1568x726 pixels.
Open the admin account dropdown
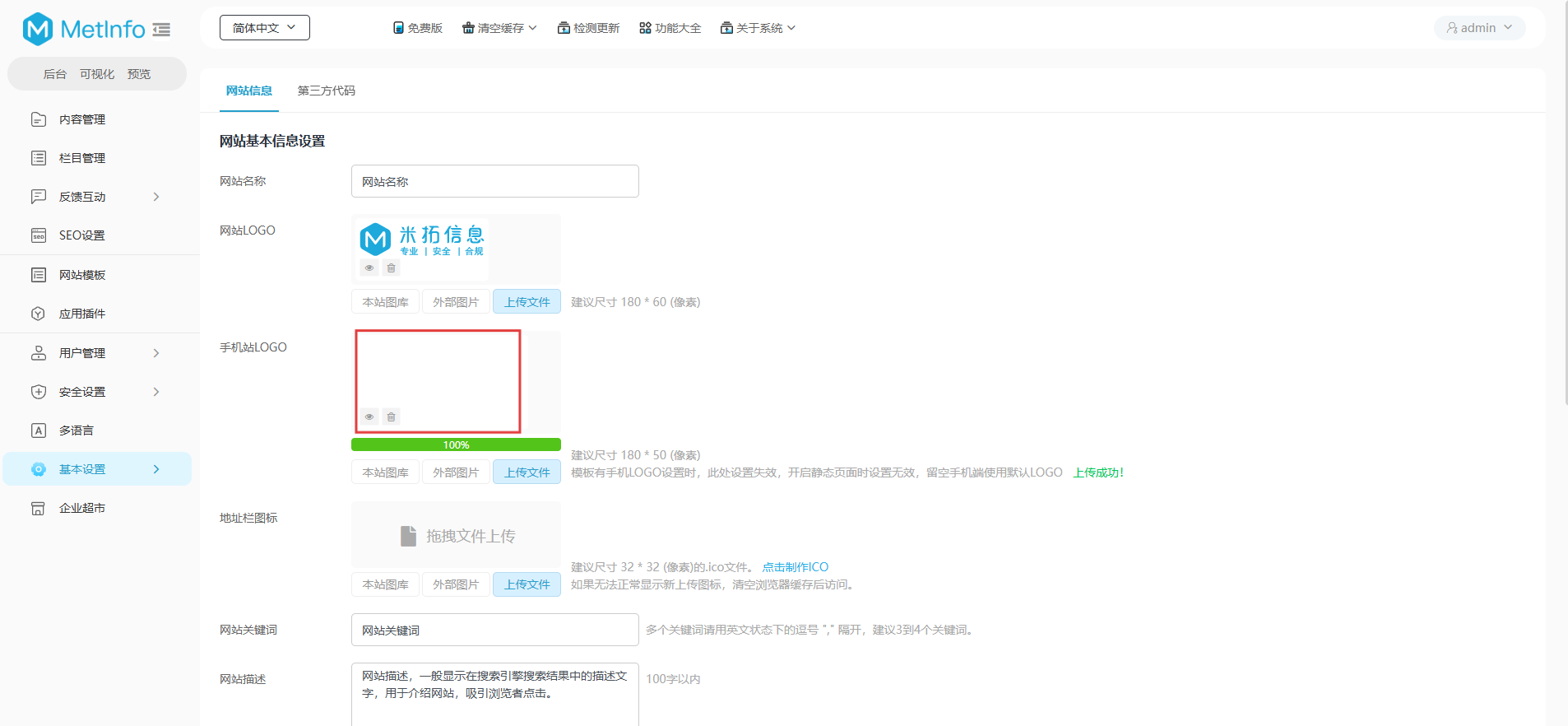pos(1479,28)
